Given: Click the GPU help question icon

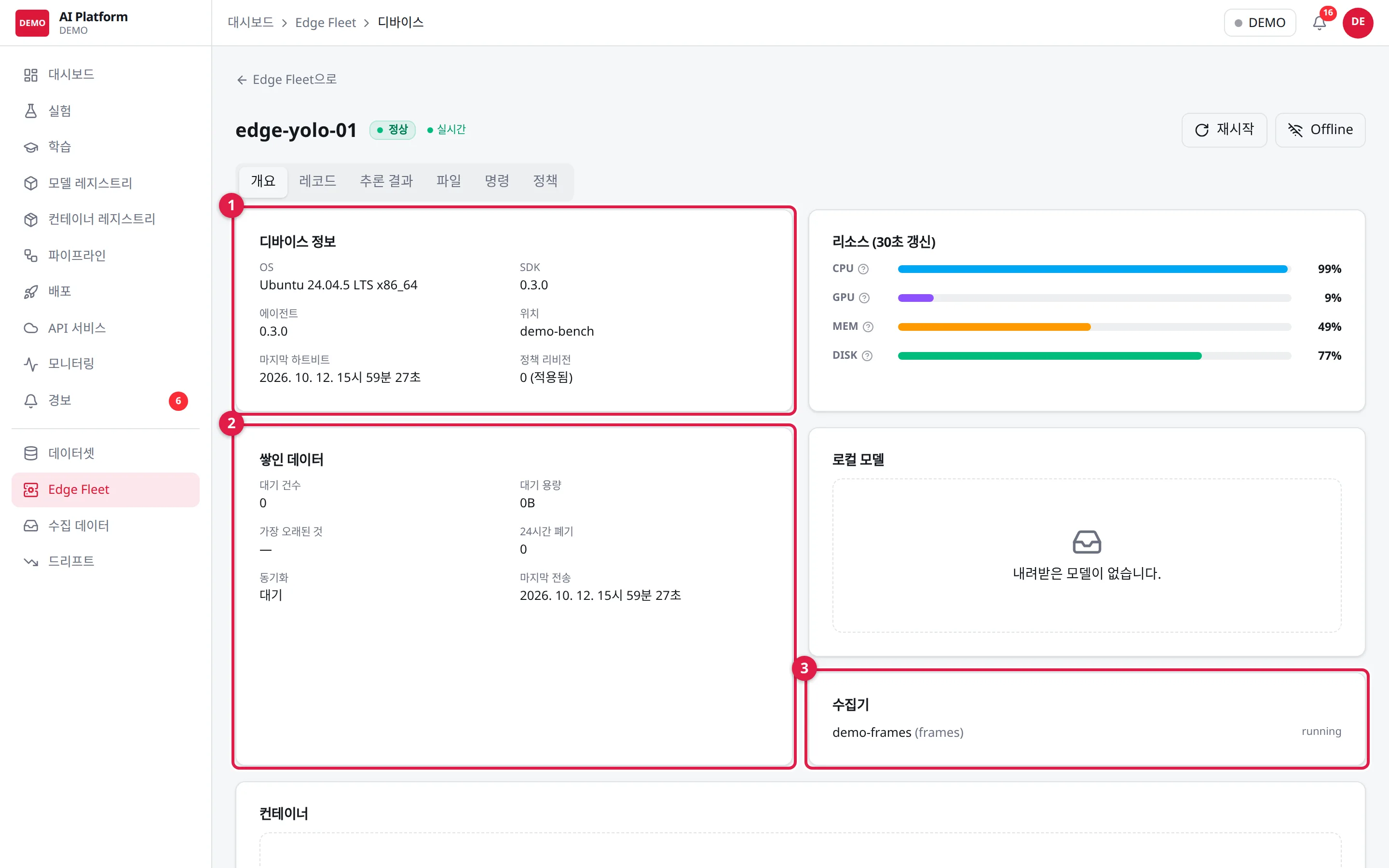Looking at the screenshot, I should pos(864,298).
